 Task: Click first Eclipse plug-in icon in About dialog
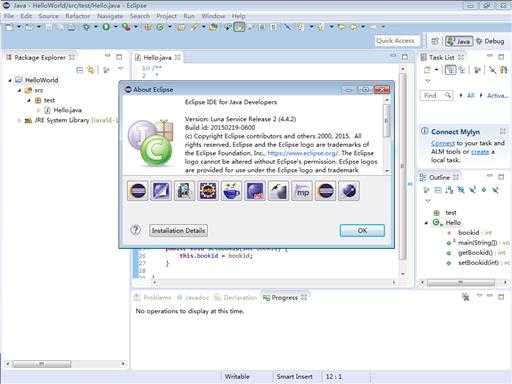click(x=137, y=191)
